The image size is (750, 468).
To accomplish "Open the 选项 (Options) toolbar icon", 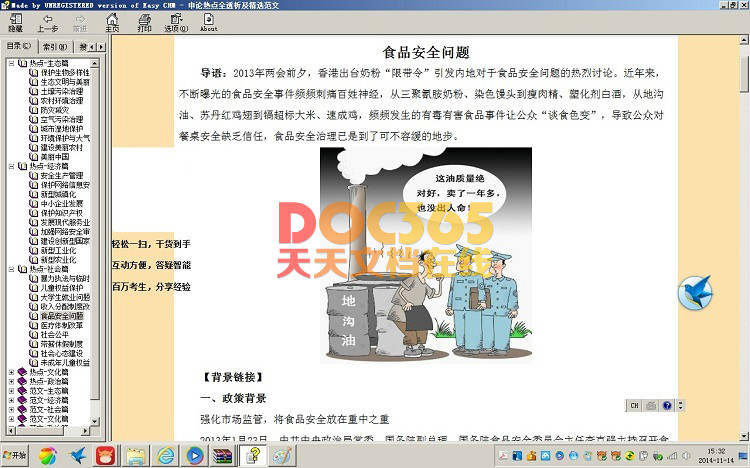I will 176,22.
